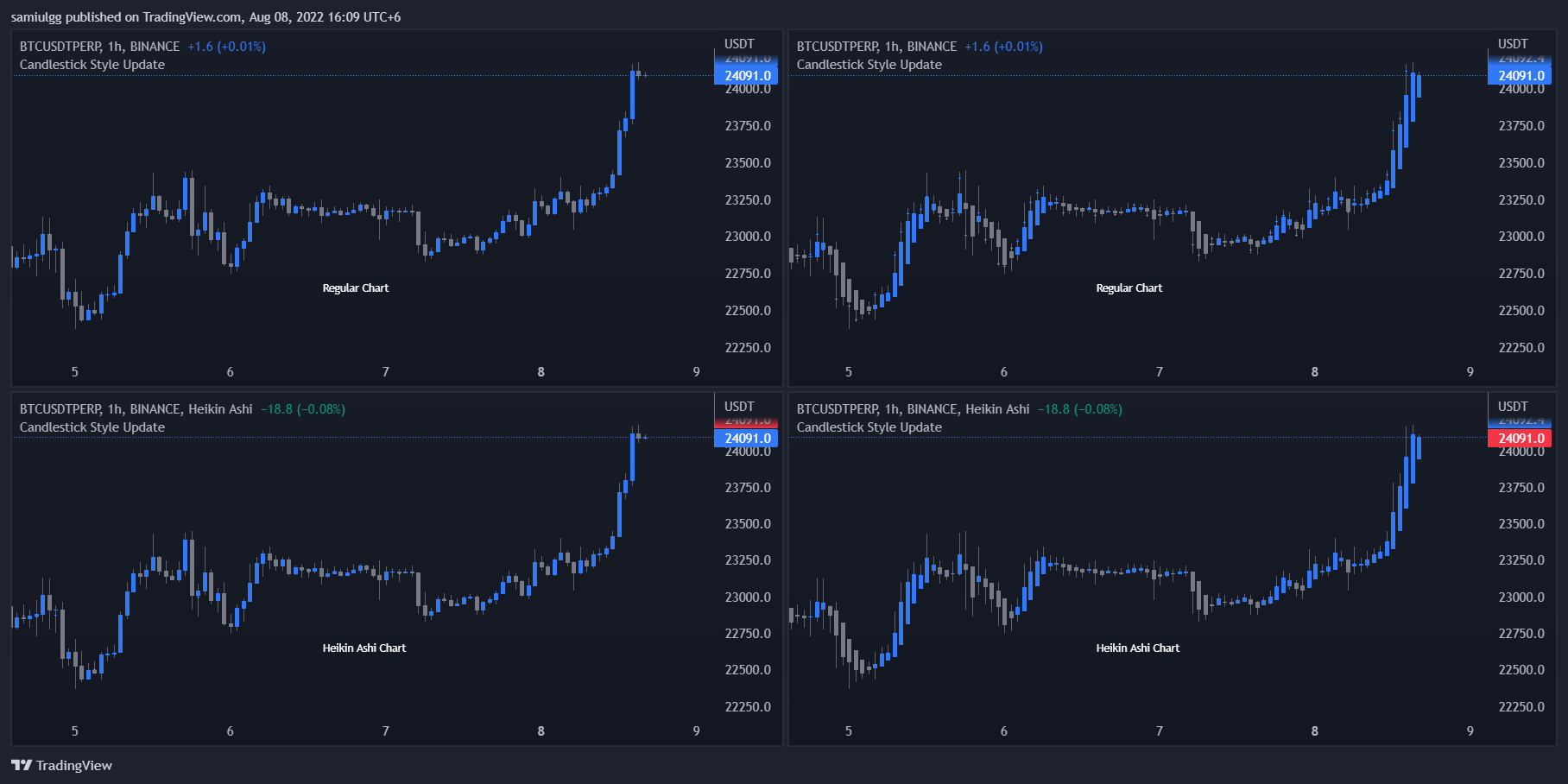Select BTCUSDTPERP symbol title in top-left chart
The height and width of the screenshot is (784, 1568).
coord(99,47)
